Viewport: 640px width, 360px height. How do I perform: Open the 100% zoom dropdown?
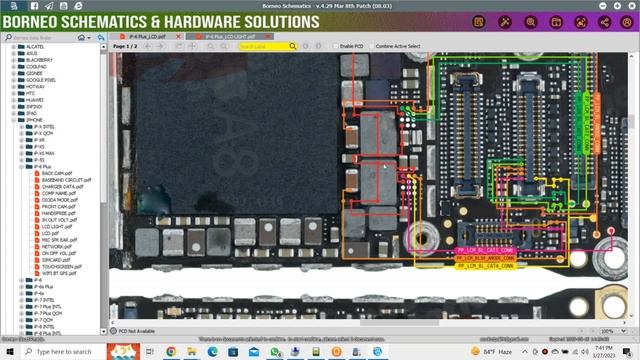click(624, 331)
